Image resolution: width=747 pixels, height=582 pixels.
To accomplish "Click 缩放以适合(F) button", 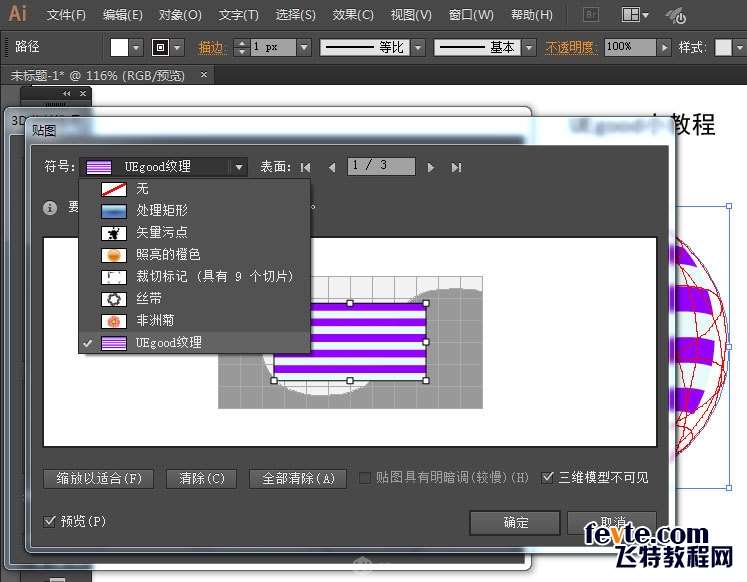I will click(99, 479).
